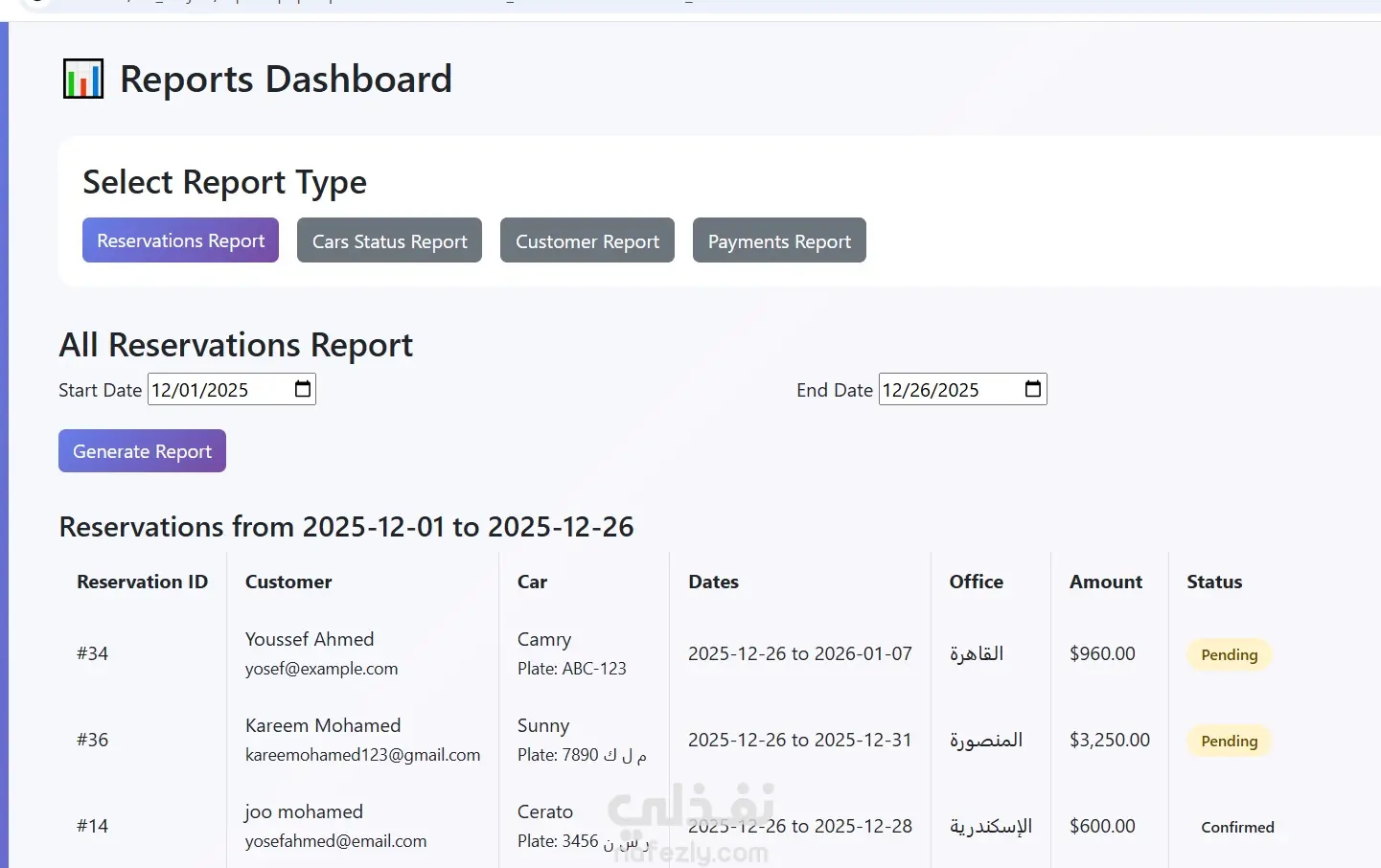The image size is (1381, 868).
Task: Show the Payments Report
Action: [779, 240]
